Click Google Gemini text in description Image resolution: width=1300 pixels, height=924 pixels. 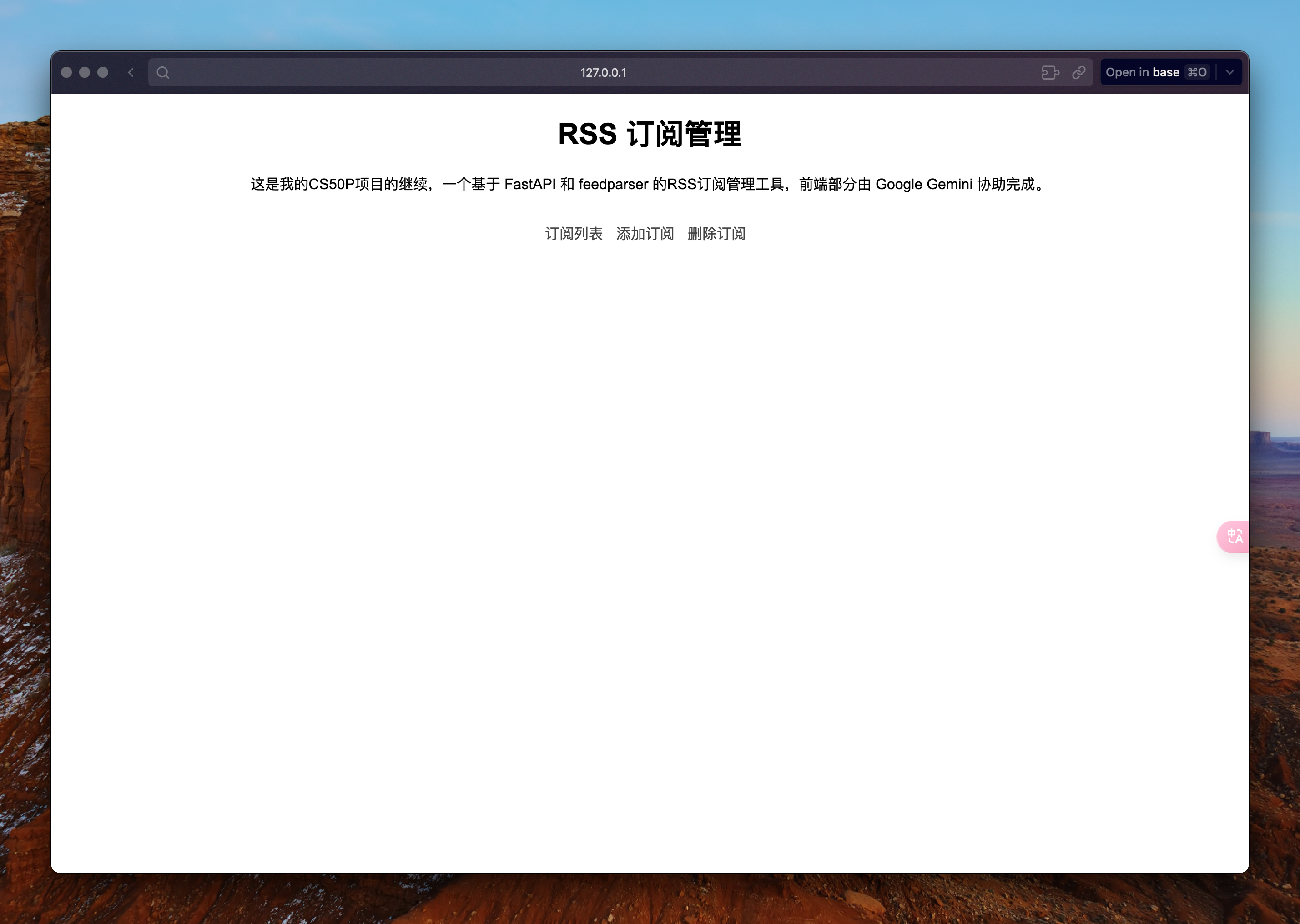923,184
